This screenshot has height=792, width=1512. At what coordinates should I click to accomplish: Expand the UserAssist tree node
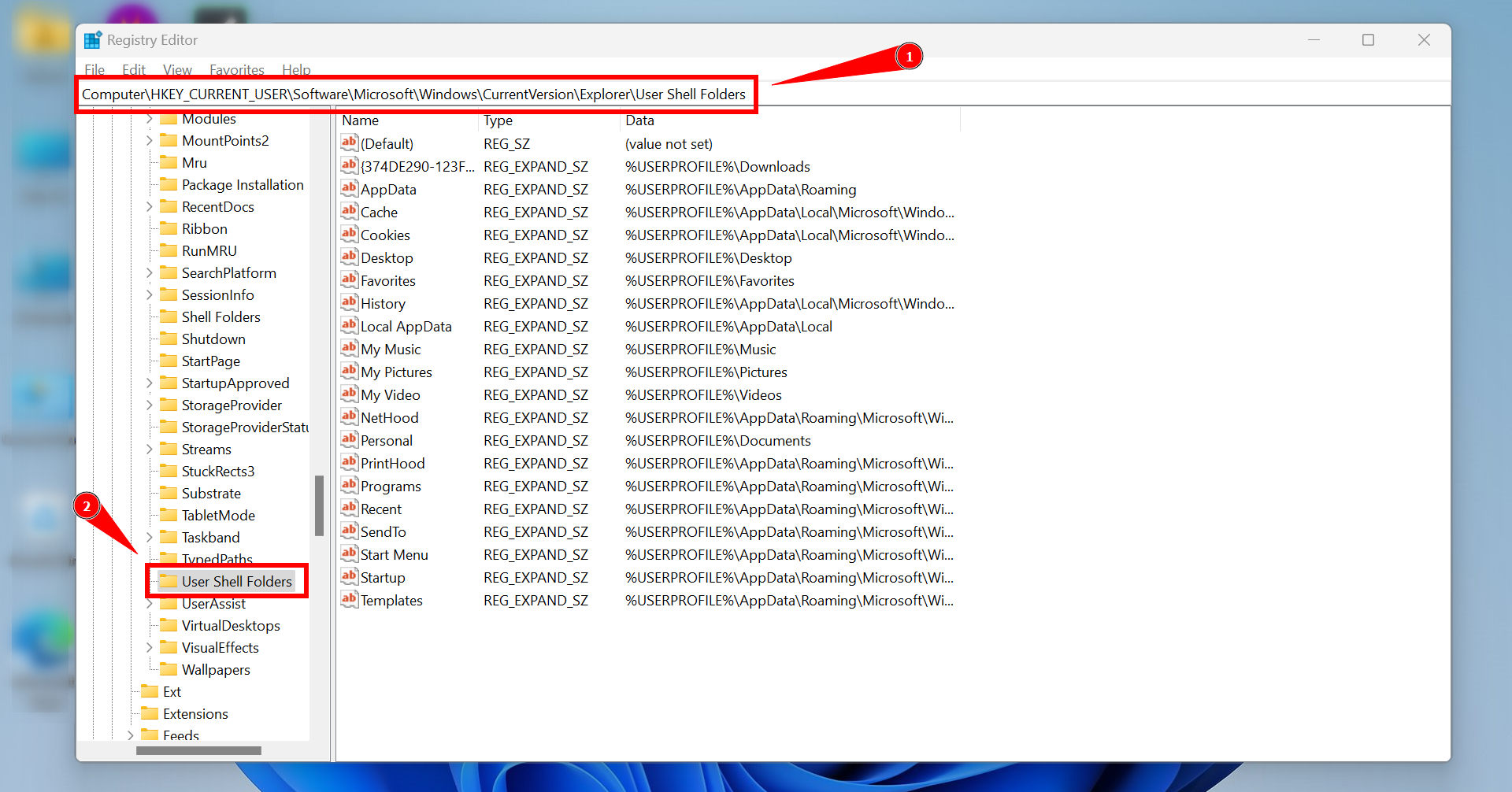149,603
